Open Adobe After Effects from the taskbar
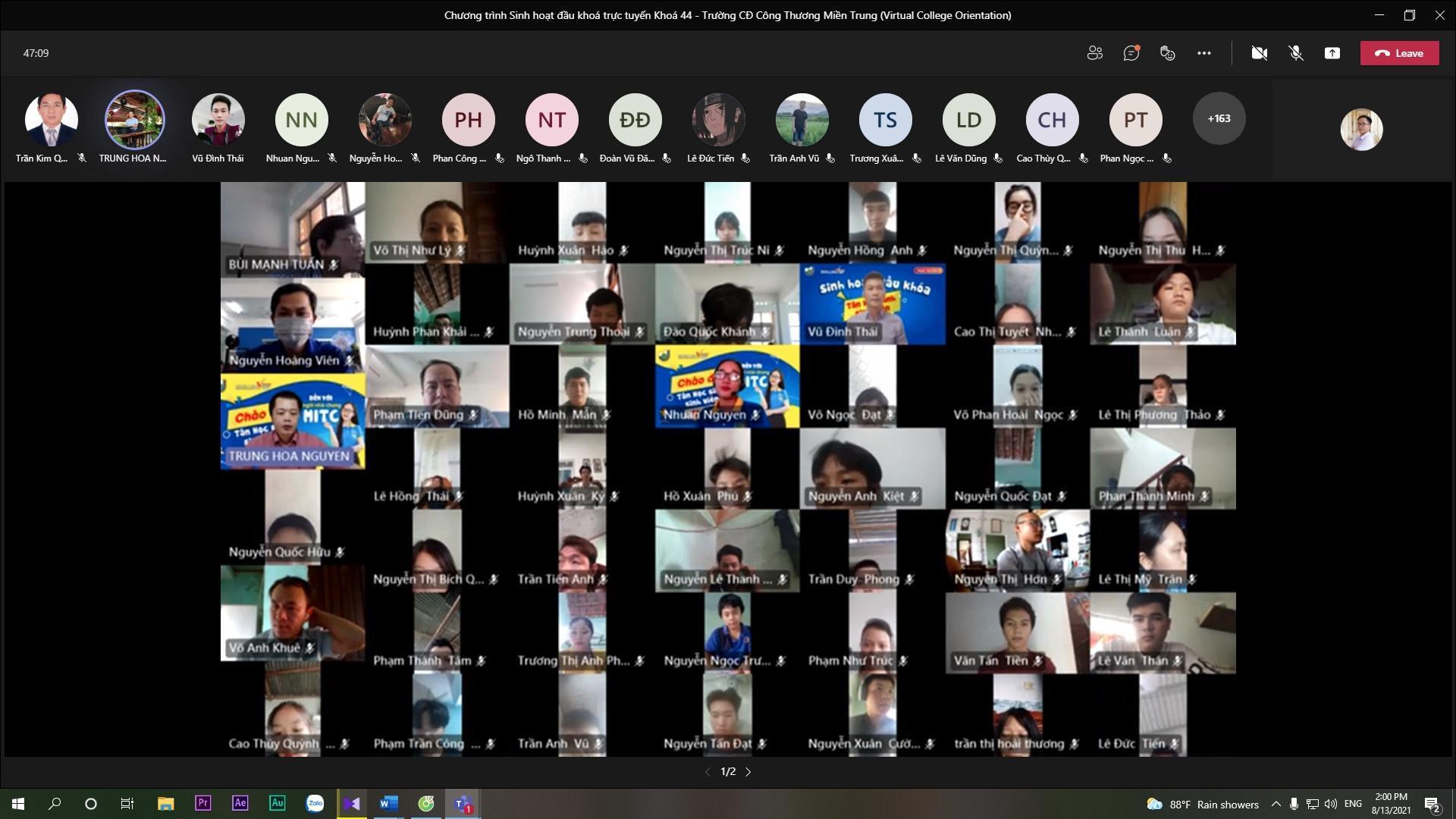This screenshot has height=819, width=1456. (x=240, y=804)
